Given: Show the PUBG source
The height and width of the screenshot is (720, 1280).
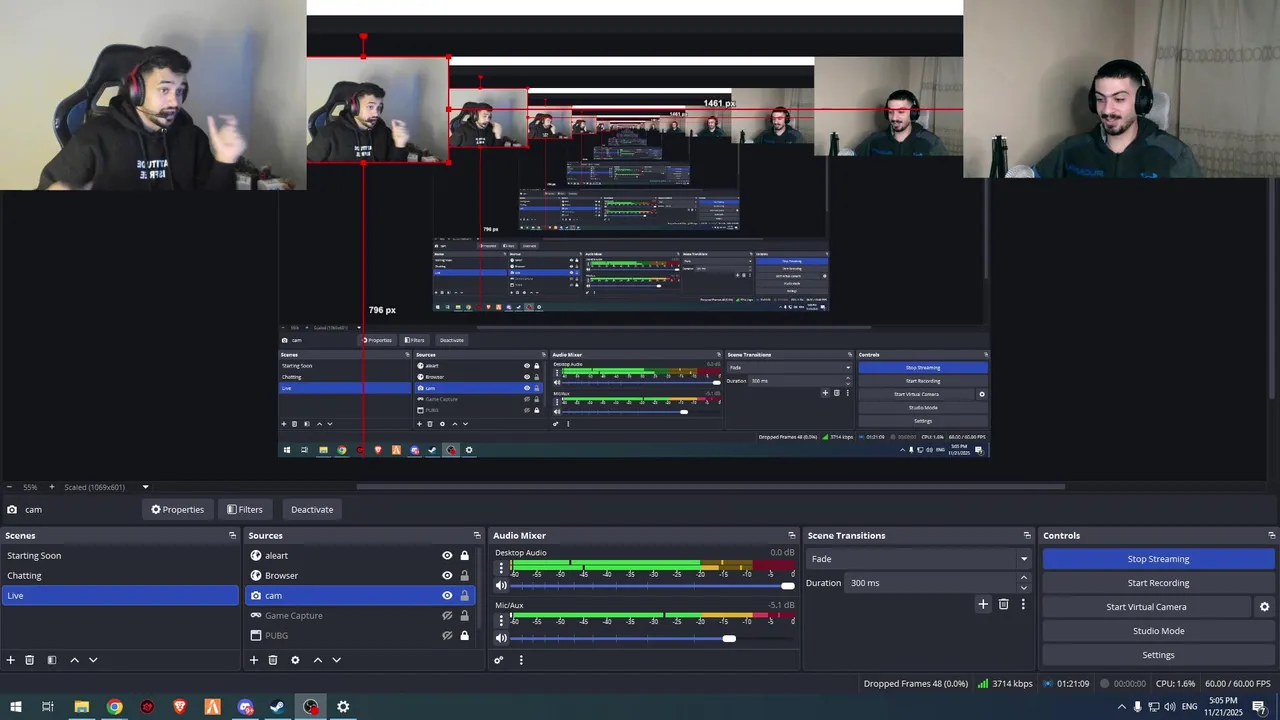Looking at the screenshot, I should [447, 636].
